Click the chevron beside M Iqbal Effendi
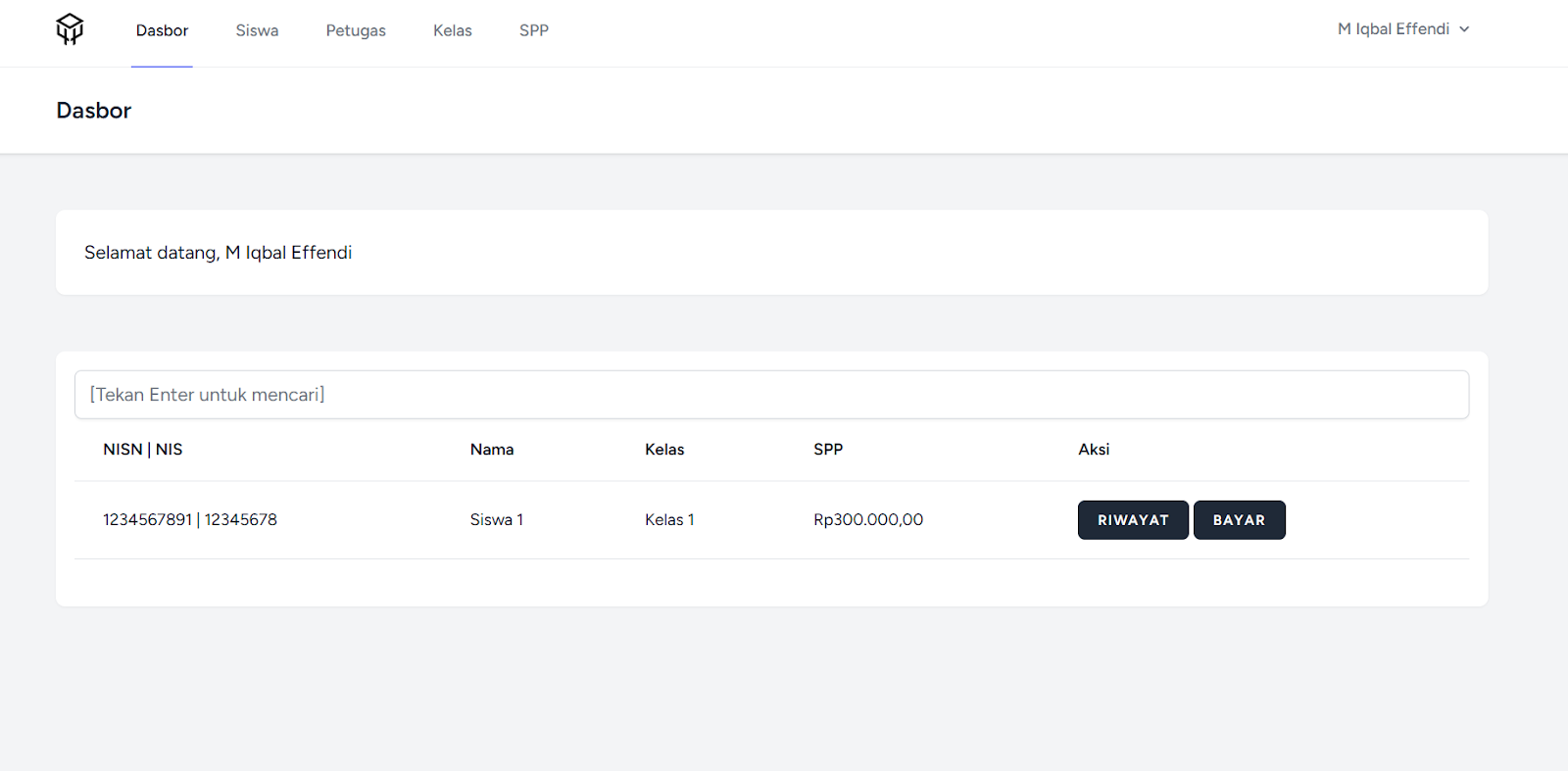The height and width of the screenshot is (771, 1568). pyautogui.click(x=1464, y=29)
